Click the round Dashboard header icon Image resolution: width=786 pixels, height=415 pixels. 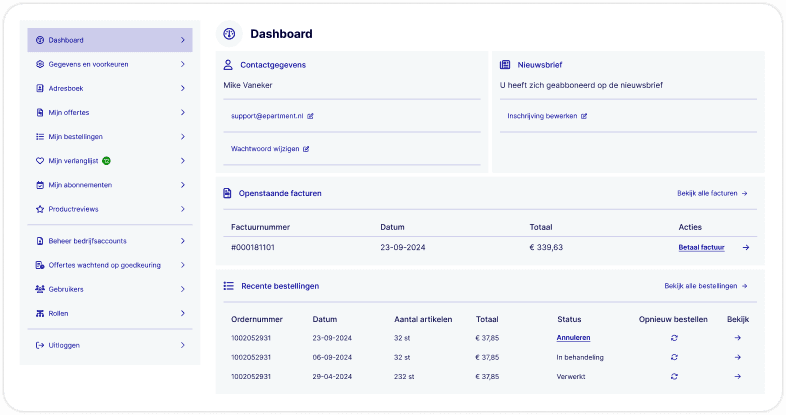click(x=229, y=34)
